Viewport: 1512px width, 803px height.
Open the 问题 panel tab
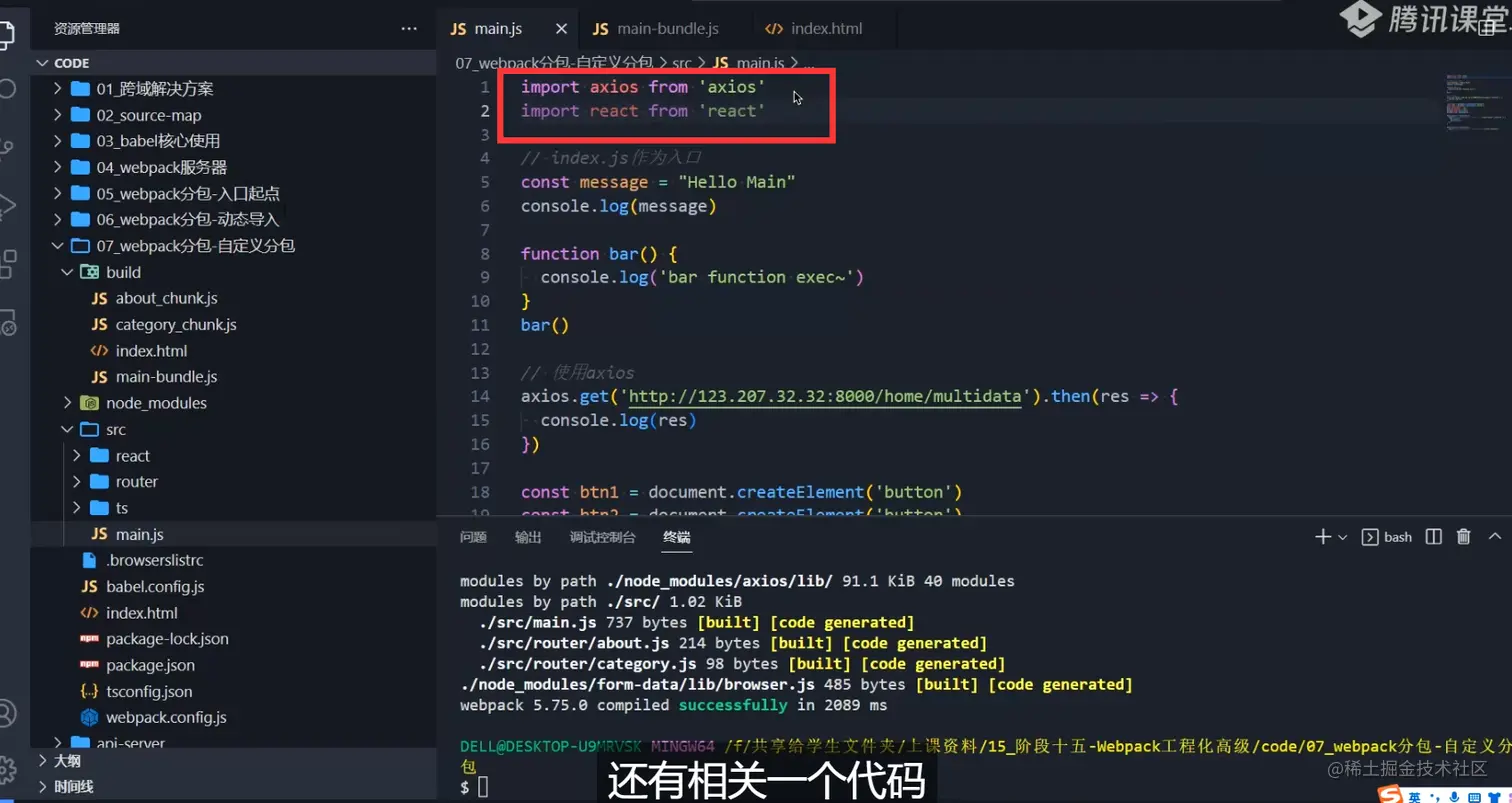(473, 537)
